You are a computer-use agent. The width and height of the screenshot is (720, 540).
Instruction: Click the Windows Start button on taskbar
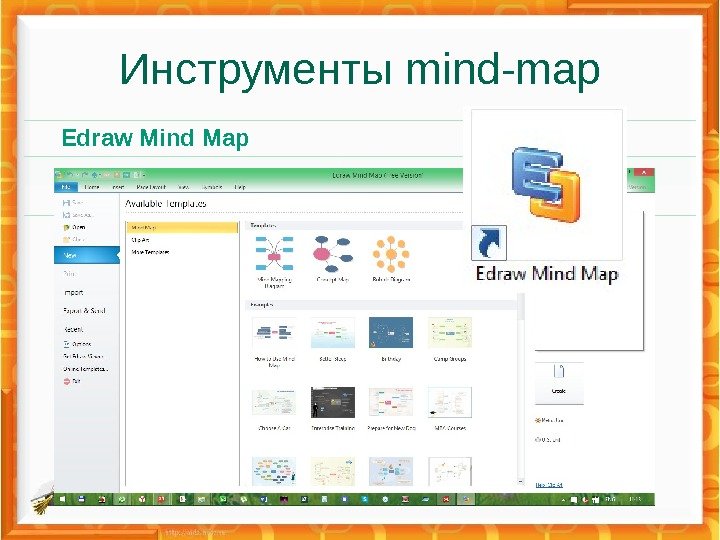62,499
